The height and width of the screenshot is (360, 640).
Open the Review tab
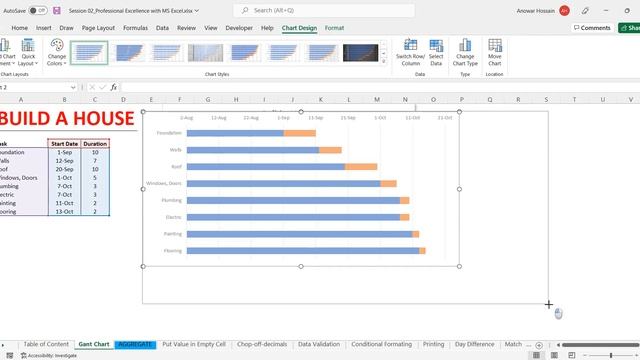coord(187,28)
